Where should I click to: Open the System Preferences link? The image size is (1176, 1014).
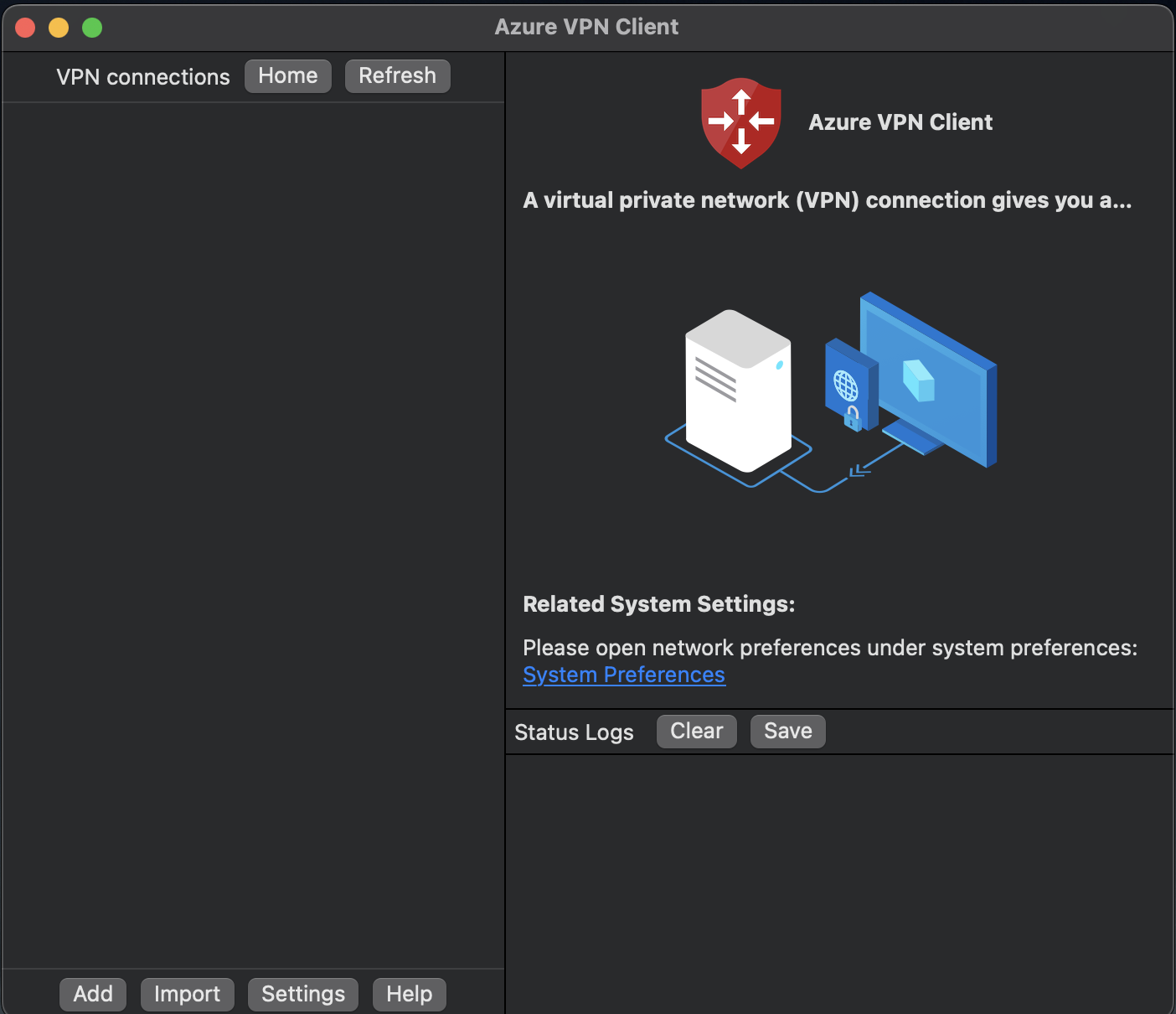point(624,675)
